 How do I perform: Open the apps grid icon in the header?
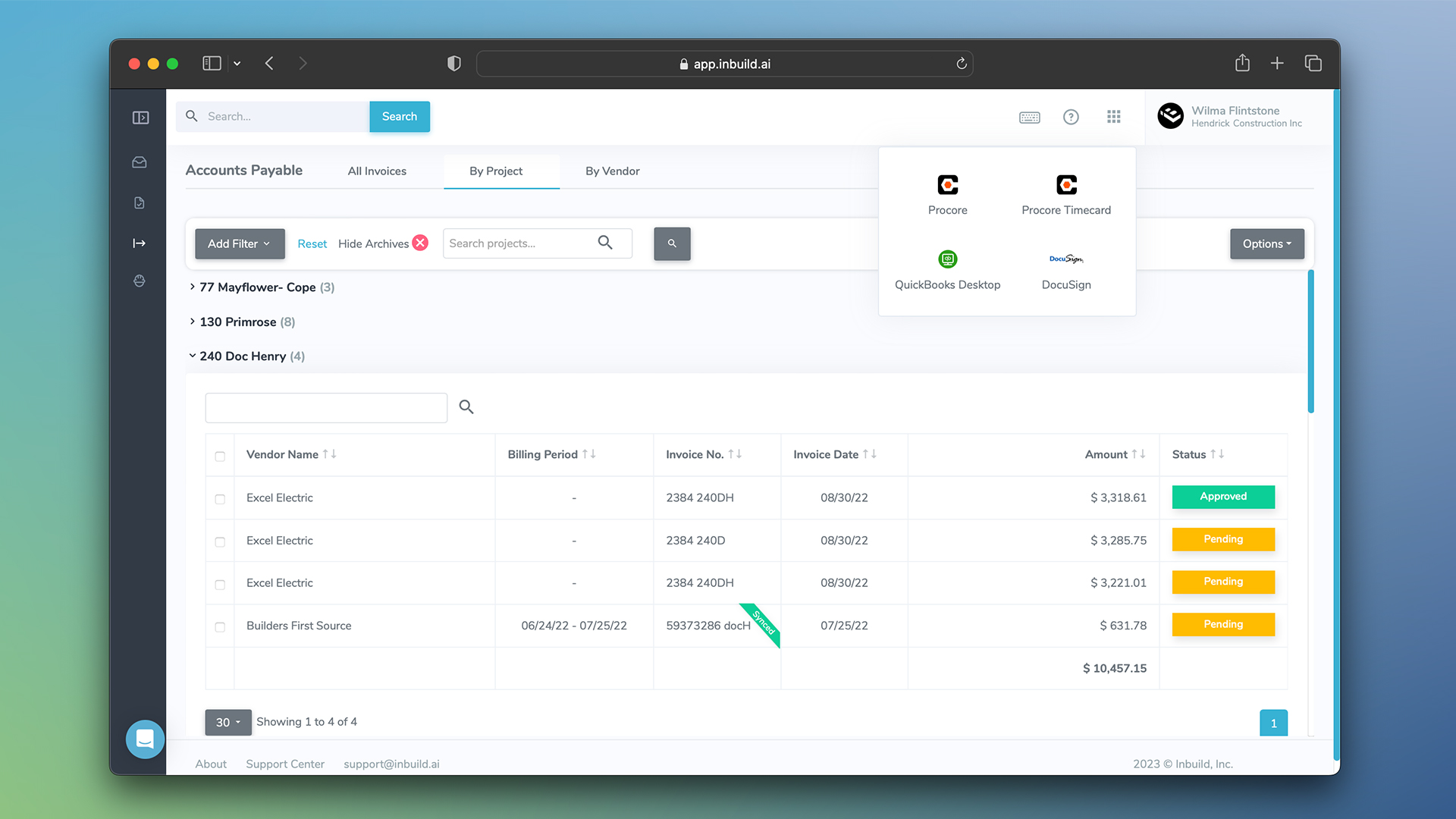point(1113,117)
